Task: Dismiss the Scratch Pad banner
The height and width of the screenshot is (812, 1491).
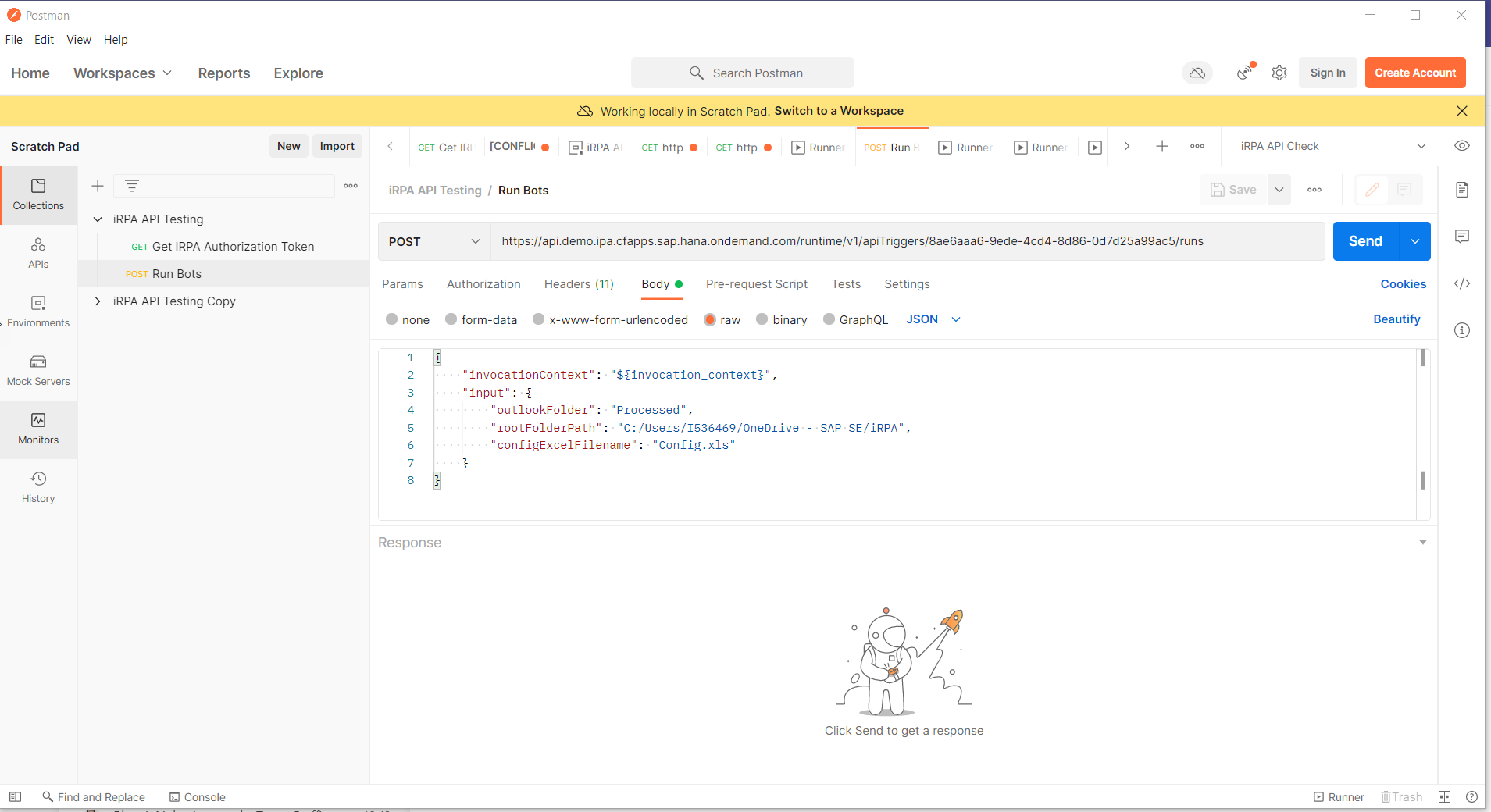Action: pos(1462,111)
